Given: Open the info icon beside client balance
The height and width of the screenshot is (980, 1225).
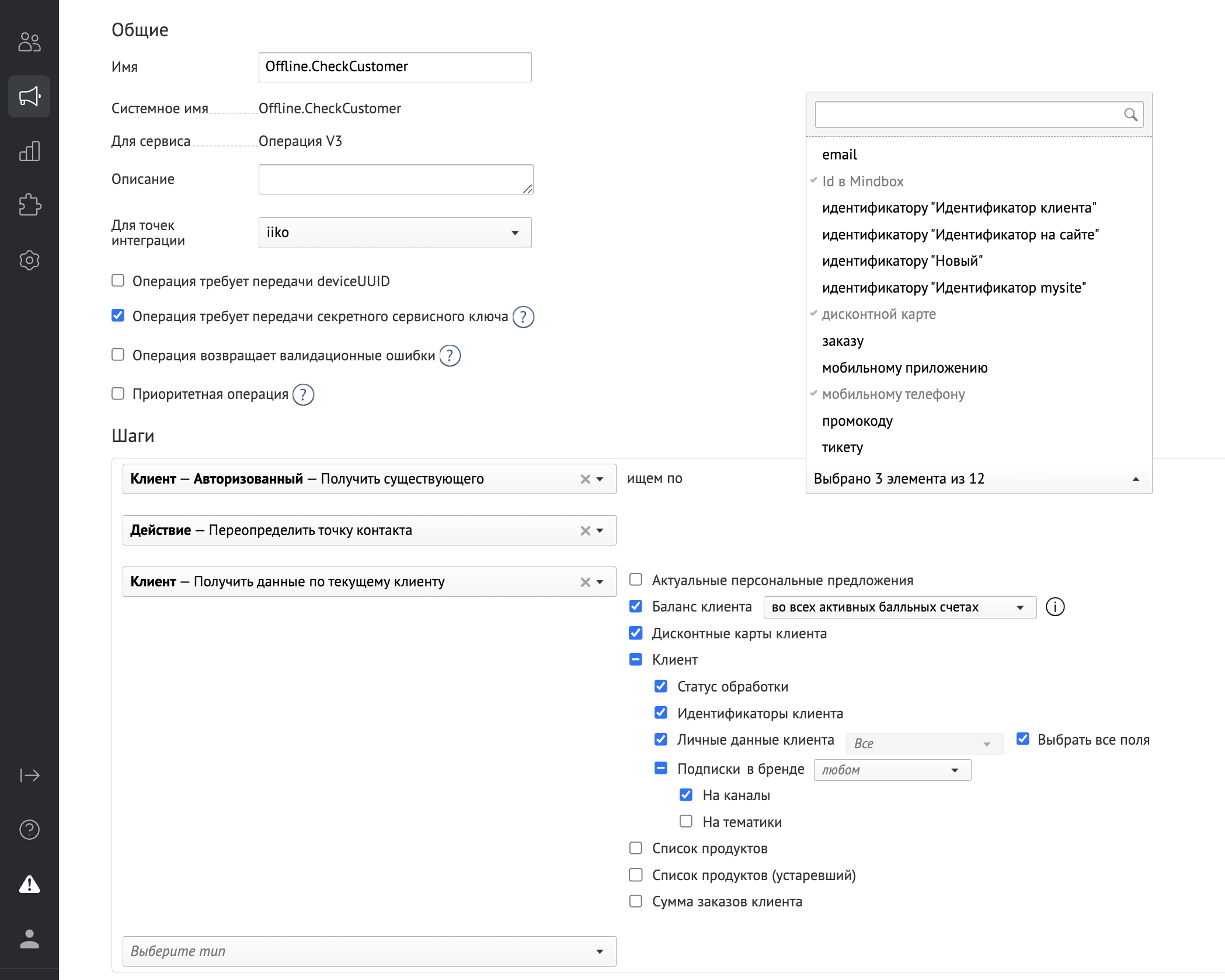Looking at the screenshot, I should pyautogui.click(x=1055, y=607).
